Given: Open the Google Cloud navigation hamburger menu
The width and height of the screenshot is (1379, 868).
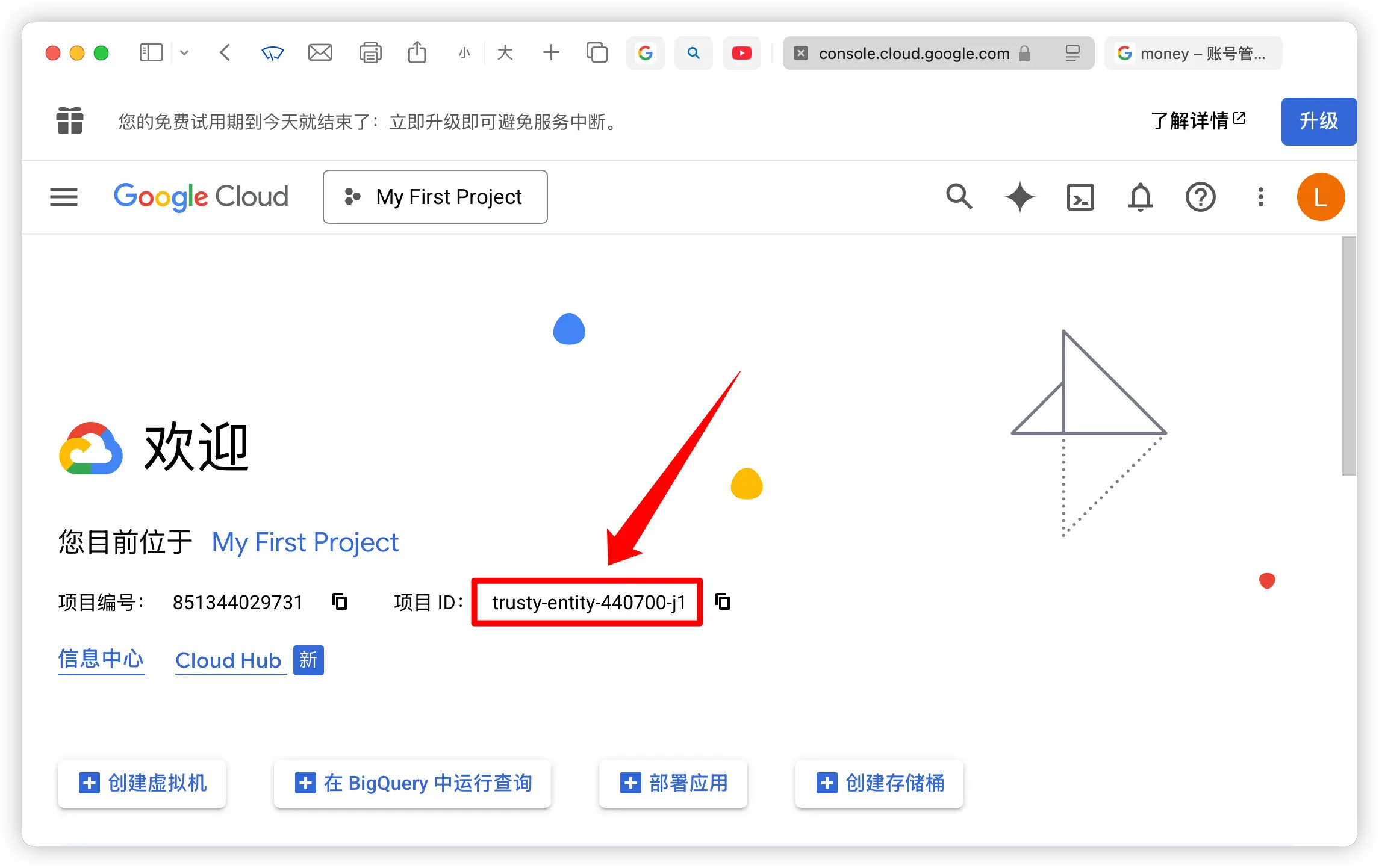Looking at the screenshot, I should click(64, 197).
